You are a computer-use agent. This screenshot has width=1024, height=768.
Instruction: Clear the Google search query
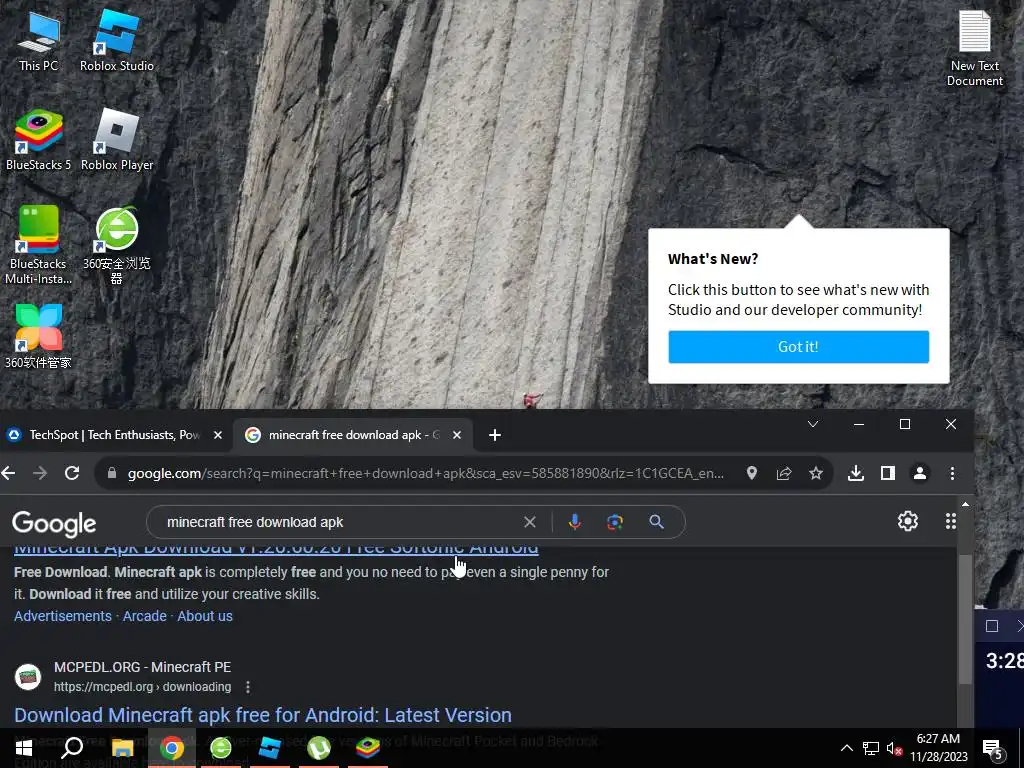pos(530,522)
